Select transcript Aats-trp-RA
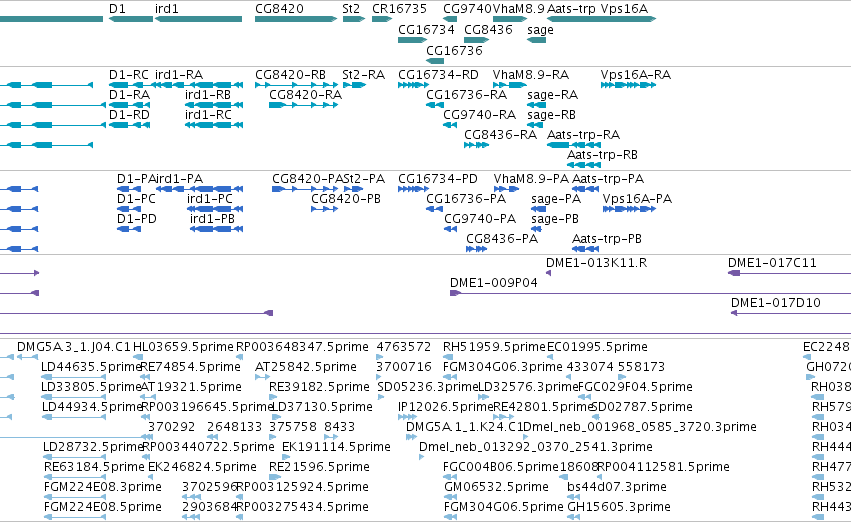The width and height of the screenshot is (851, 522). click(574, 145)
